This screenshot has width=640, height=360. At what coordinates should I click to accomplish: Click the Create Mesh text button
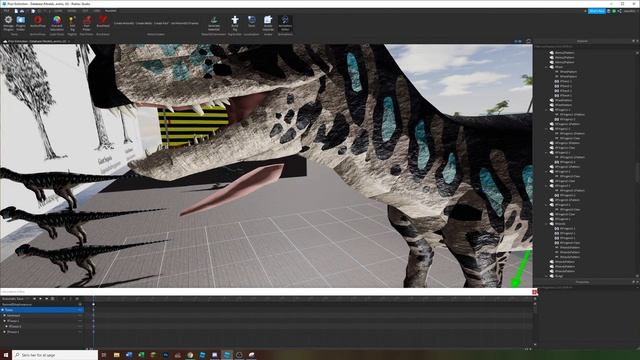144,23
